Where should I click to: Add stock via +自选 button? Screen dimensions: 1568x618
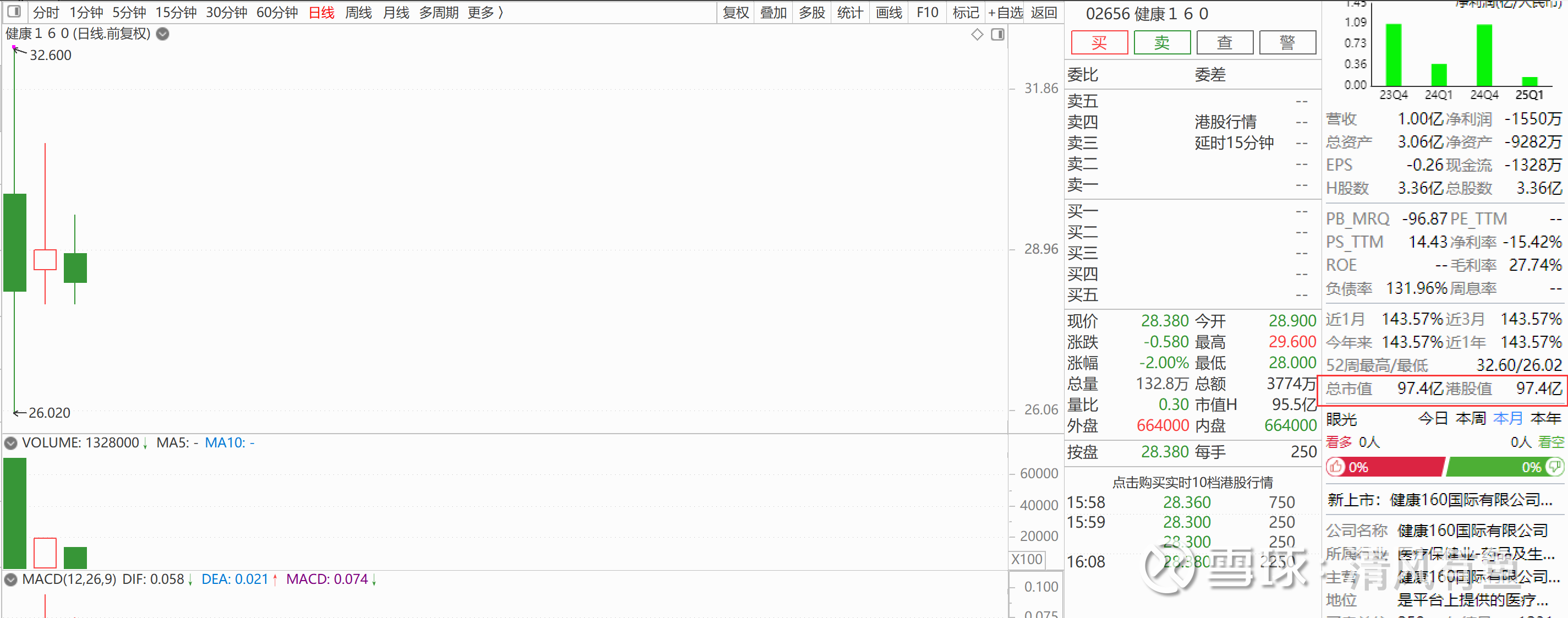(x=1005, y=12)
